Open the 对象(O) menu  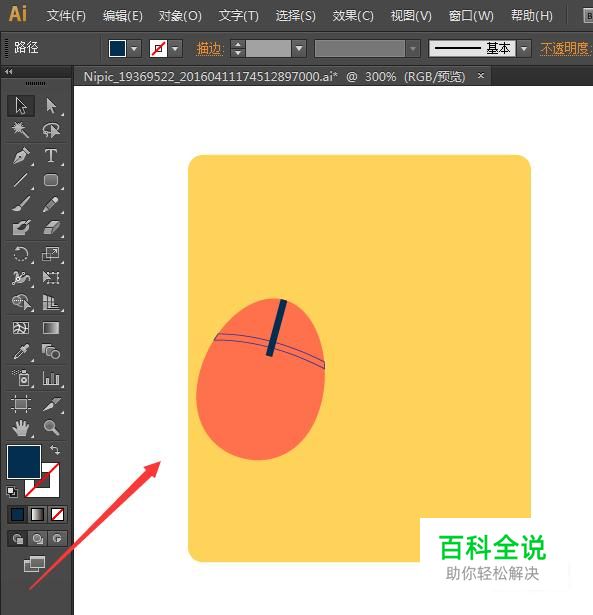[x=180, y=16]
